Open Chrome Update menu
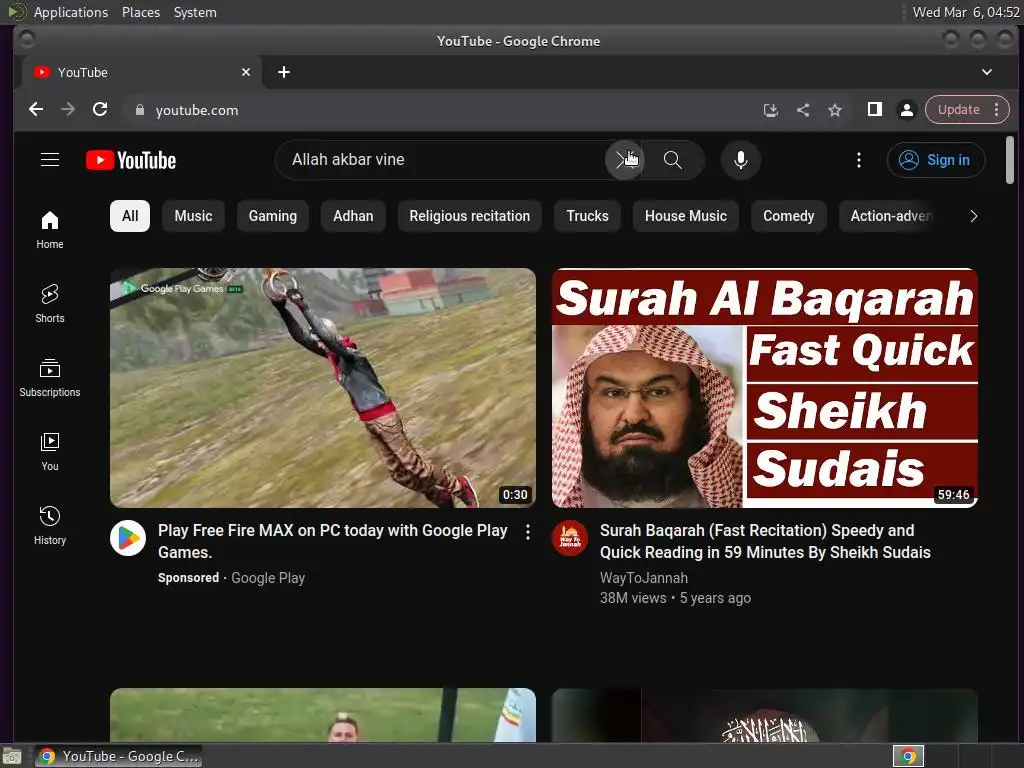This screenshot has height=768, width=1024. pyautogui.click(x=967, y=110)
